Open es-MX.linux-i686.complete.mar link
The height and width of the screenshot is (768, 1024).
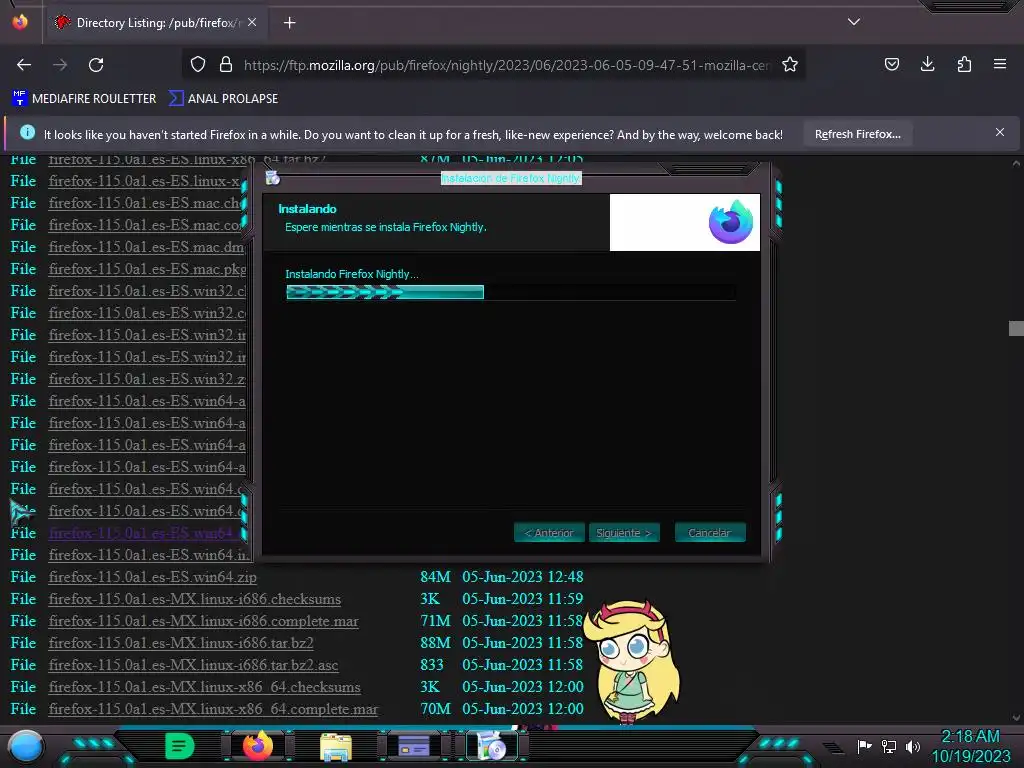point(204,621)
